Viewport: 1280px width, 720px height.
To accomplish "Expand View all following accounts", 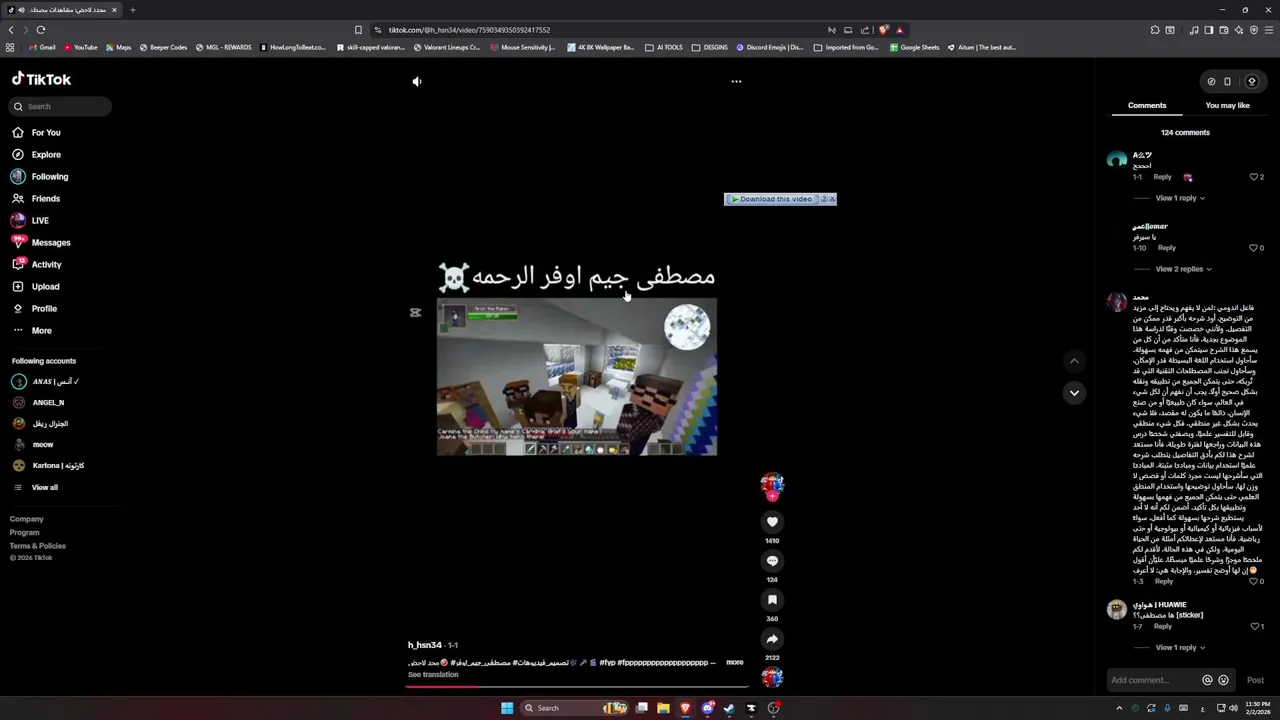I will tap(36, 487).
